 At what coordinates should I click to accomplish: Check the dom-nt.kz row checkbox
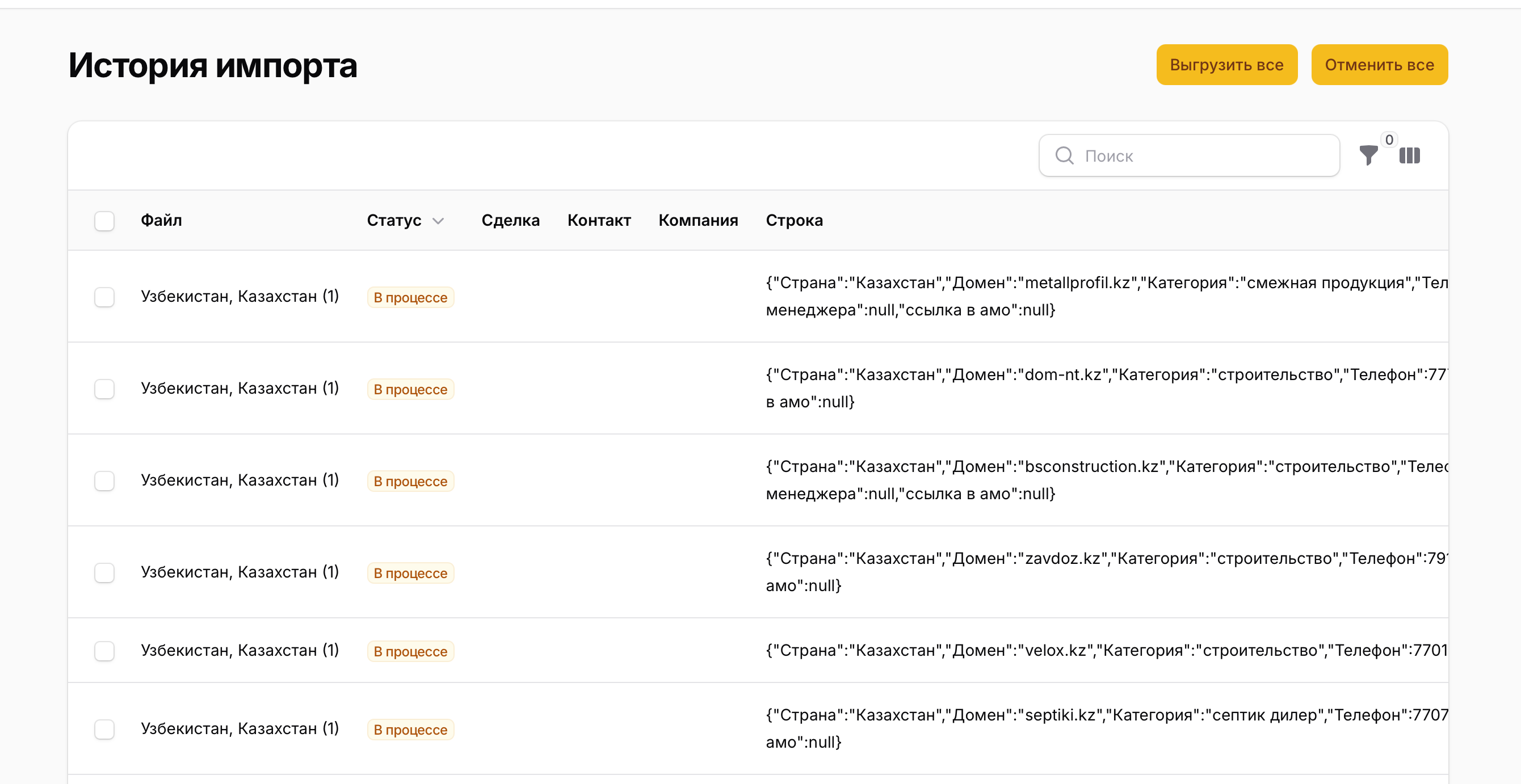point(104,389)
